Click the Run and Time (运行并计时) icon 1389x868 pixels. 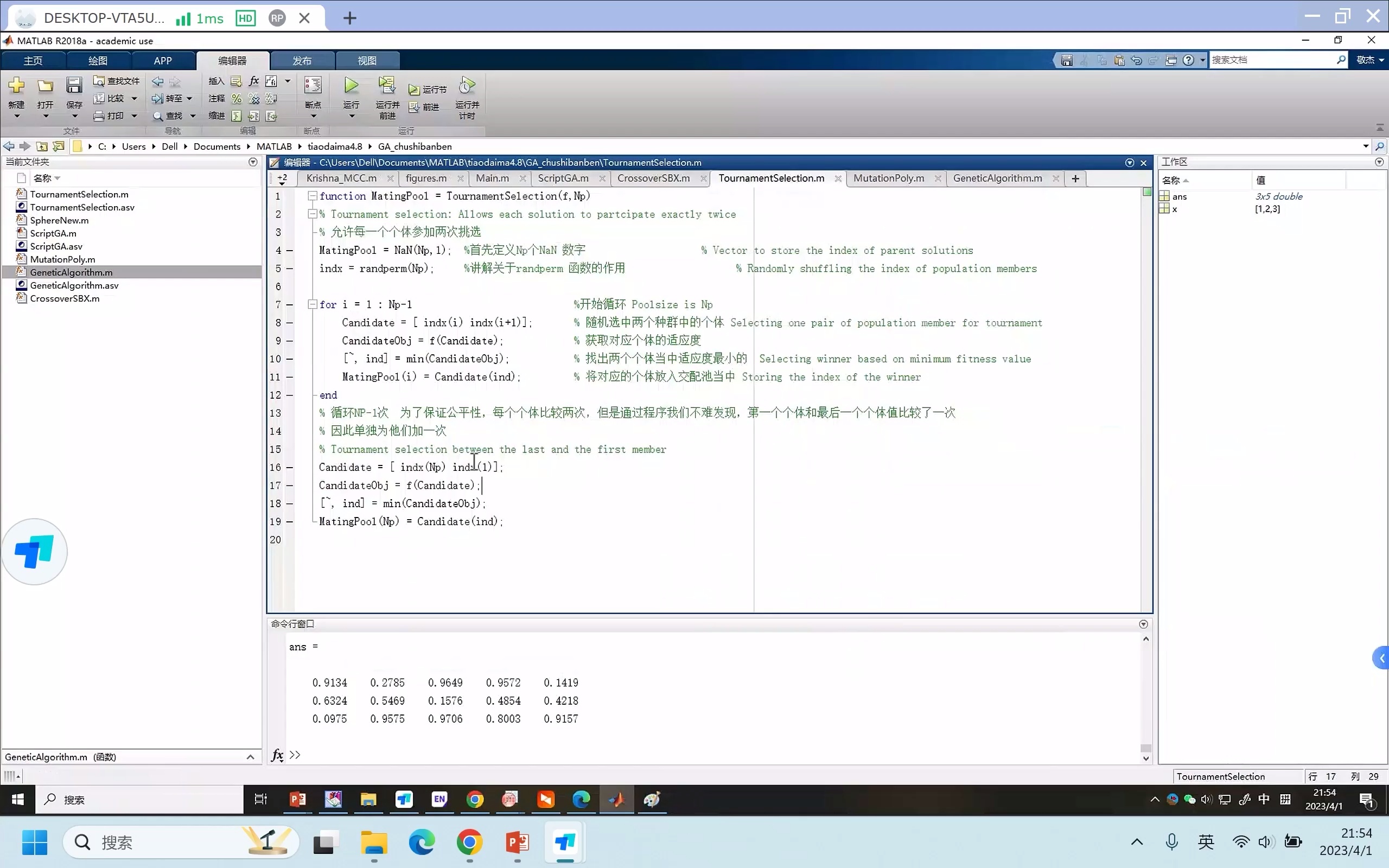point(467,86)
